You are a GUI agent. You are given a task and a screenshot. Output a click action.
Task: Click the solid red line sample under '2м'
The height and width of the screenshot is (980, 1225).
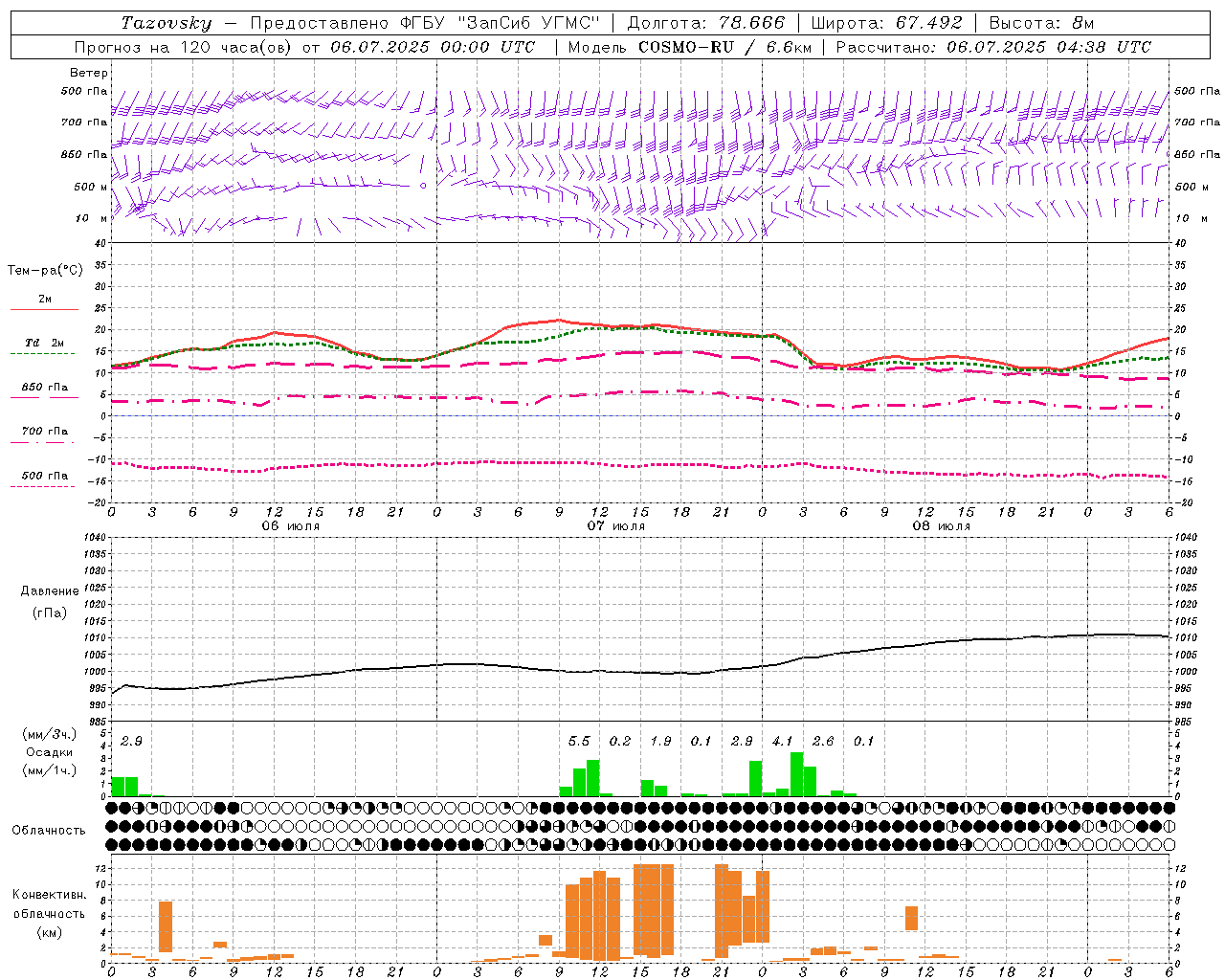45,310
